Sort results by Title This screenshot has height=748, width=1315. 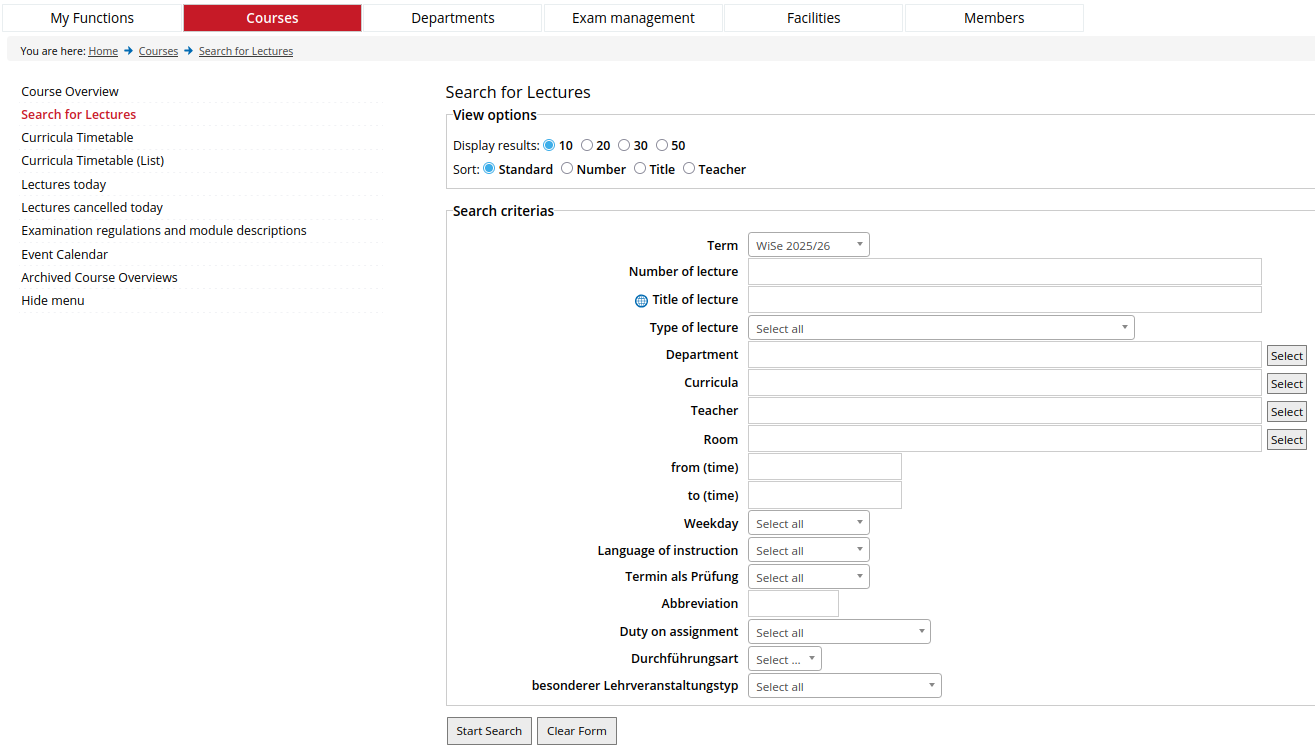pyautogui.click(x=640, y=168)
